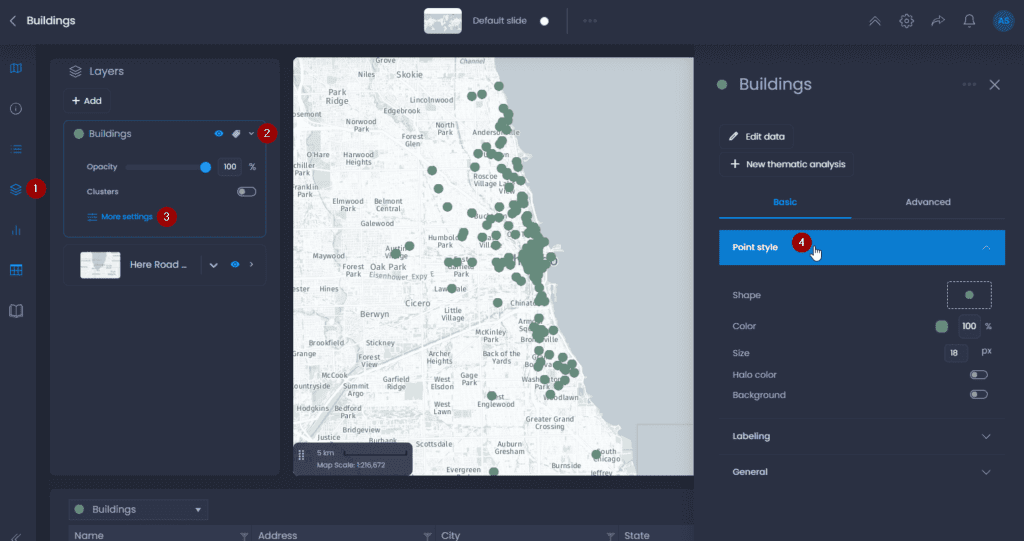Expand the Labeling section
Viewport: 1024px width, 541px height.
[862, 436]
